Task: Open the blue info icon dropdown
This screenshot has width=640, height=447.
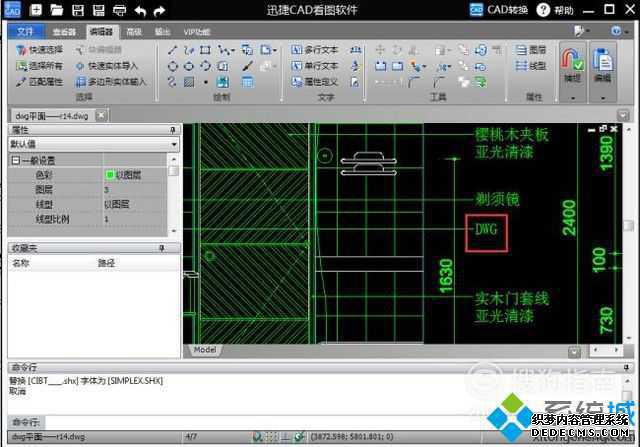Action: point(619,31)
